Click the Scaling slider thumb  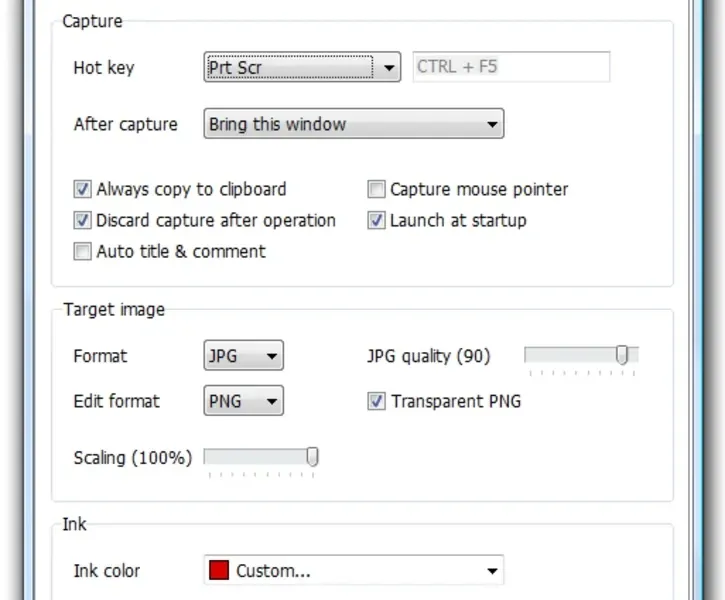(x=312, y=457)
